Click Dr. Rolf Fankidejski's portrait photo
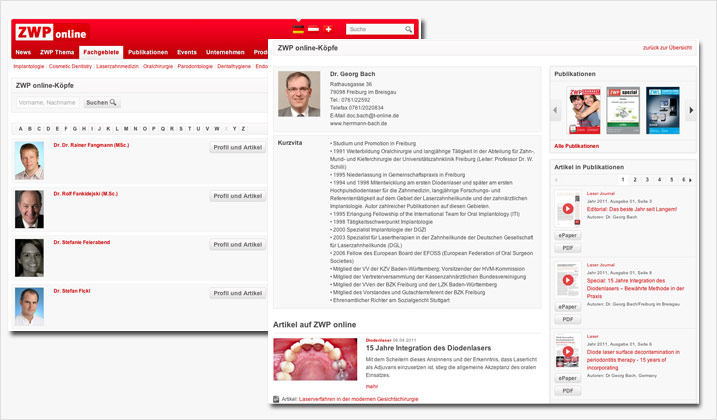 click(29, 209)
